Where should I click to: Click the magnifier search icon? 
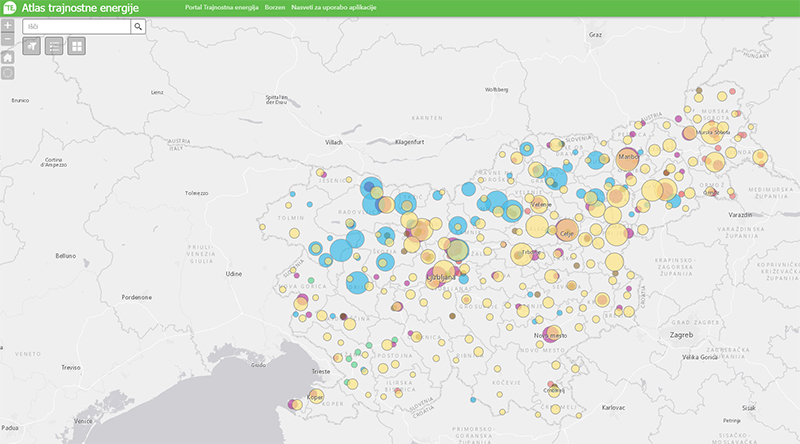138,26
